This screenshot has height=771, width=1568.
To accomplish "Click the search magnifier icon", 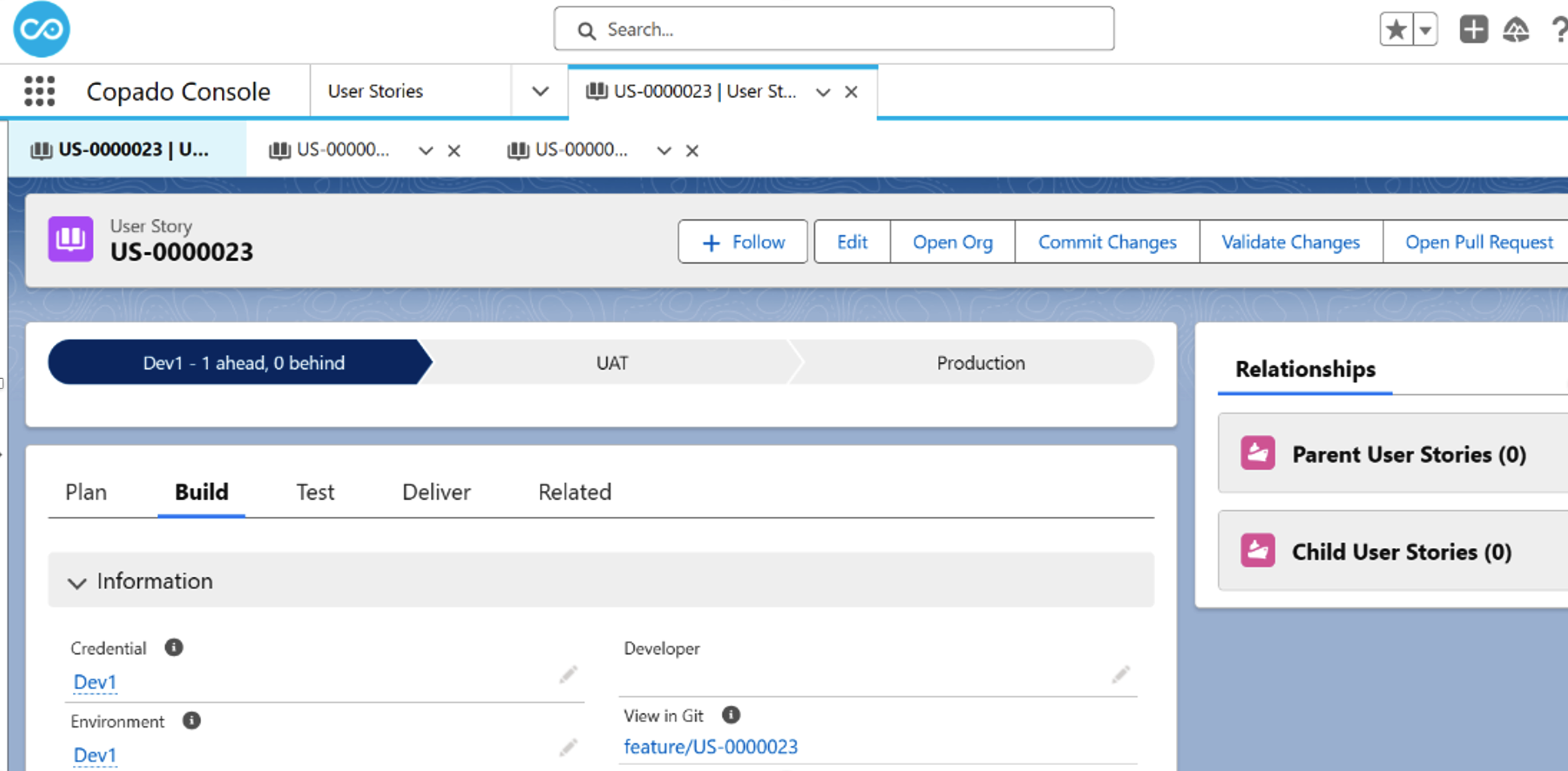I will pyautogui.click(x=586, y=30).
